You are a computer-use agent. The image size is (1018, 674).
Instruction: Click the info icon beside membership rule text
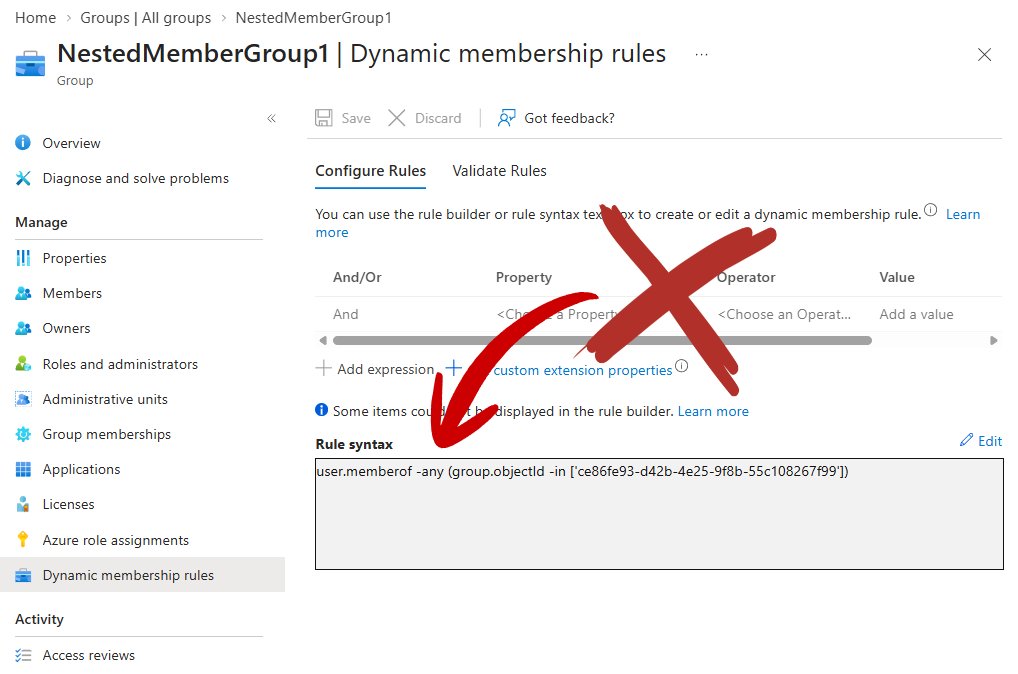pos(930,210)
